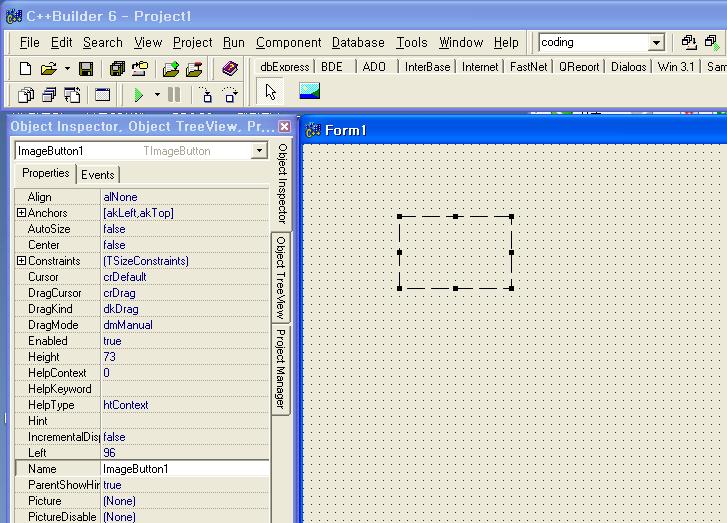
Task: Click the Save floppy disk icon
Action: point(86,69)
